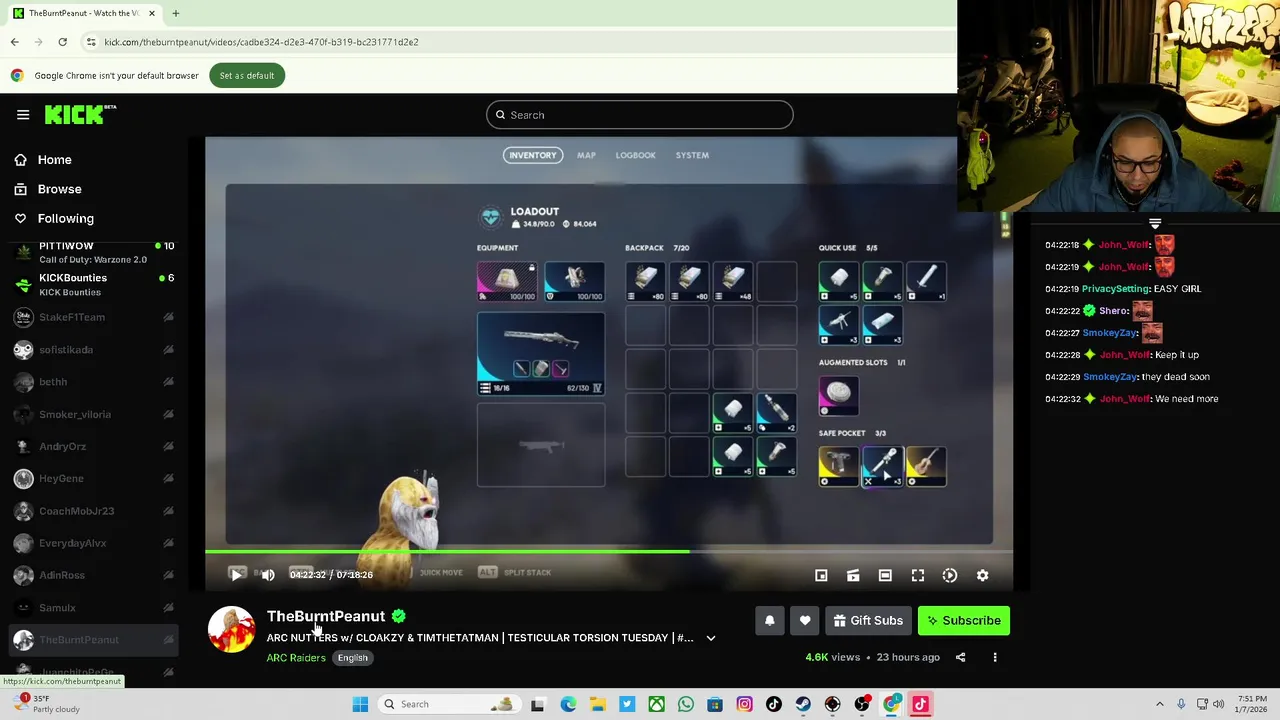This screenshot has height=720, width=1280.
Task: Expand the stream title chevron
Action: pos(711,638)
